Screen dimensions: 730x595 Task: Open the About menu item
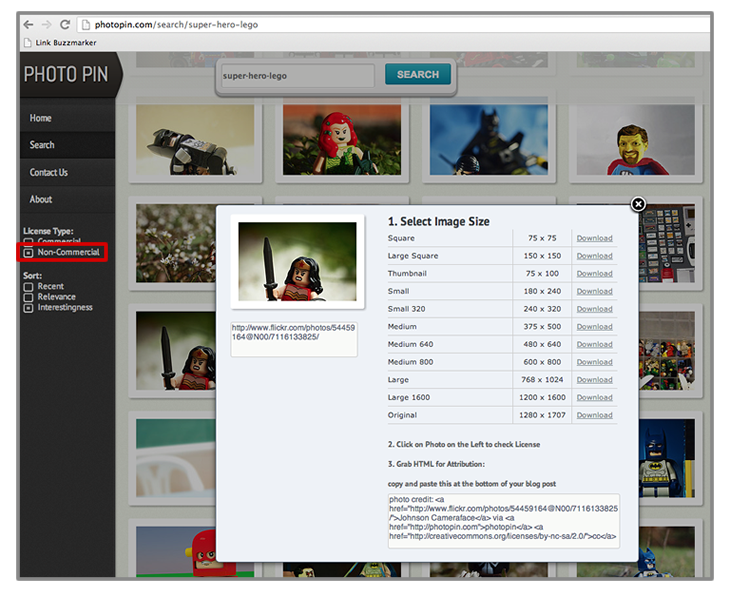[41, 199]
